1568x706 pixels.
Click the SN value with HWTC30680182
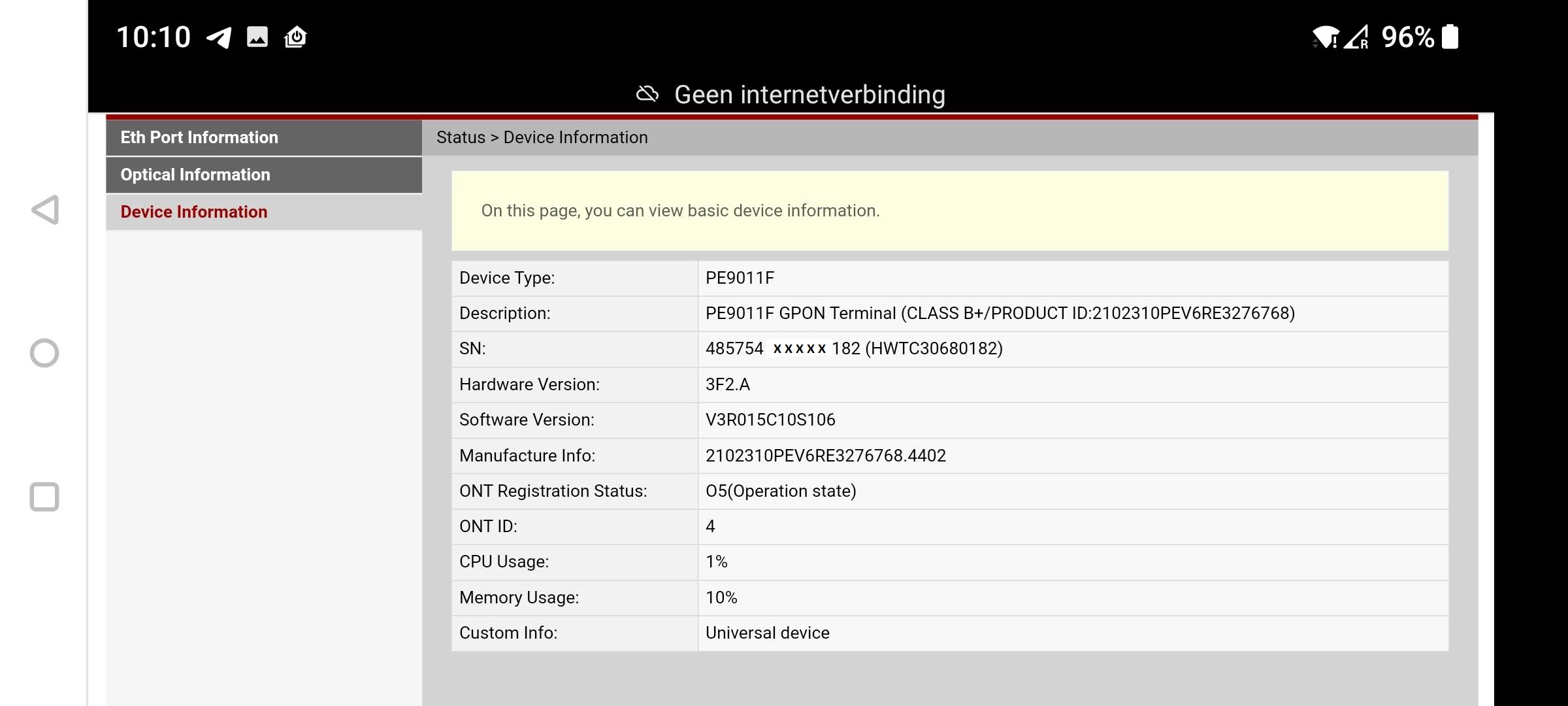click(854, 348)
